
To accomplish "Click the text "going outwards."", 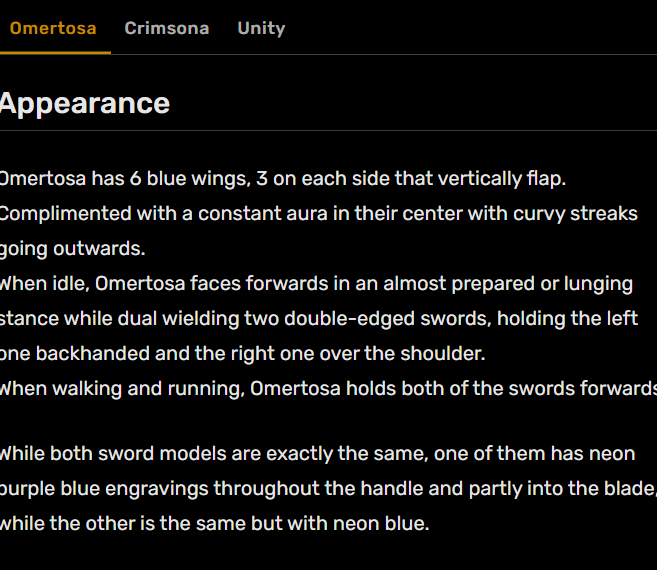I will pyautogui.click(x=71, y=249).
